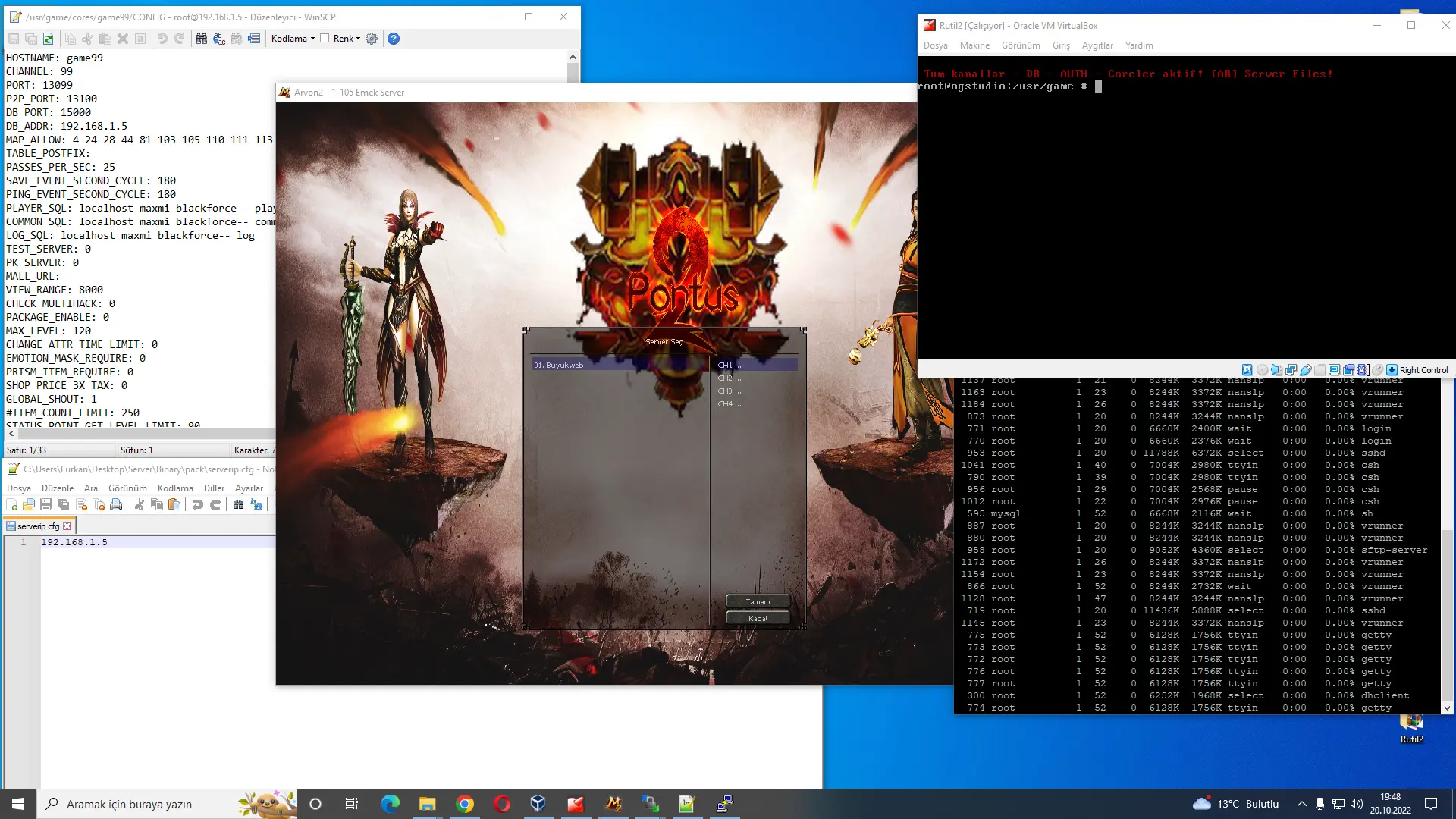Open the Dosya menu in Notepad++
1456x819 pixels.
tap(19, 488)
